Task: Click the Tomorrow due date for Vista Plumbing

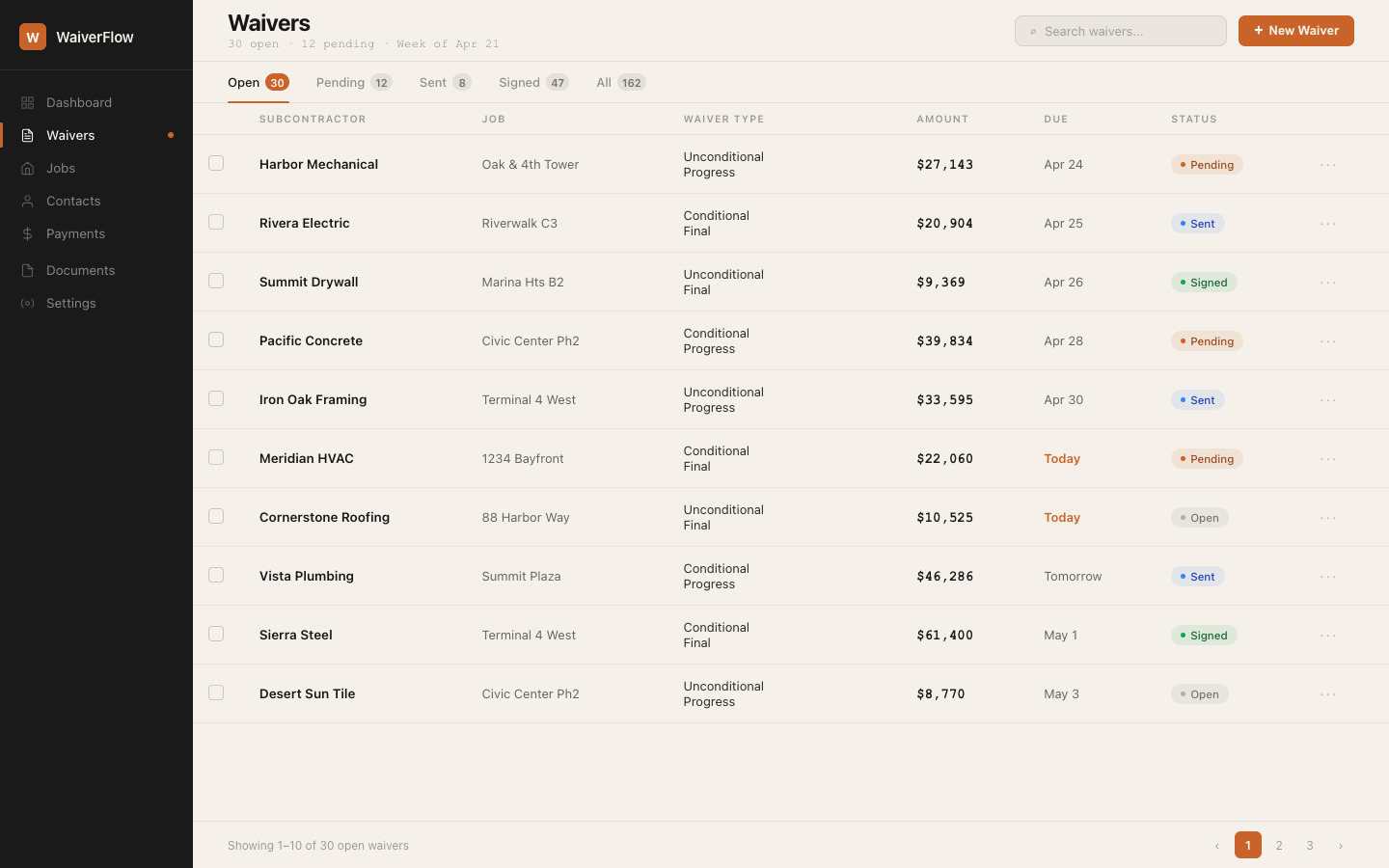Action: (1073, 577)
